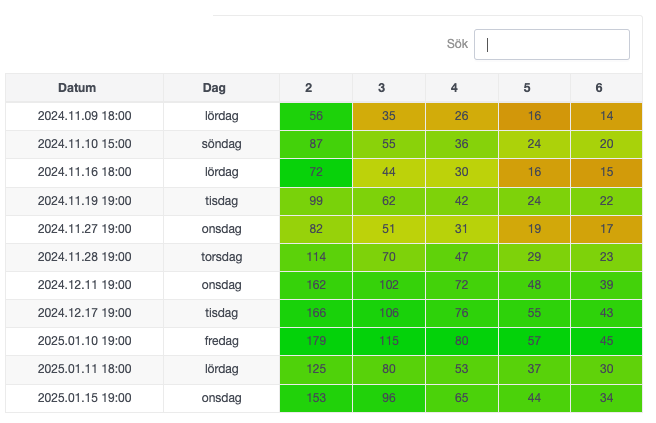Select the 2024.11.09 18:00 date cell
This screenshot has width=656, height=423.
(x=84, y=116)
